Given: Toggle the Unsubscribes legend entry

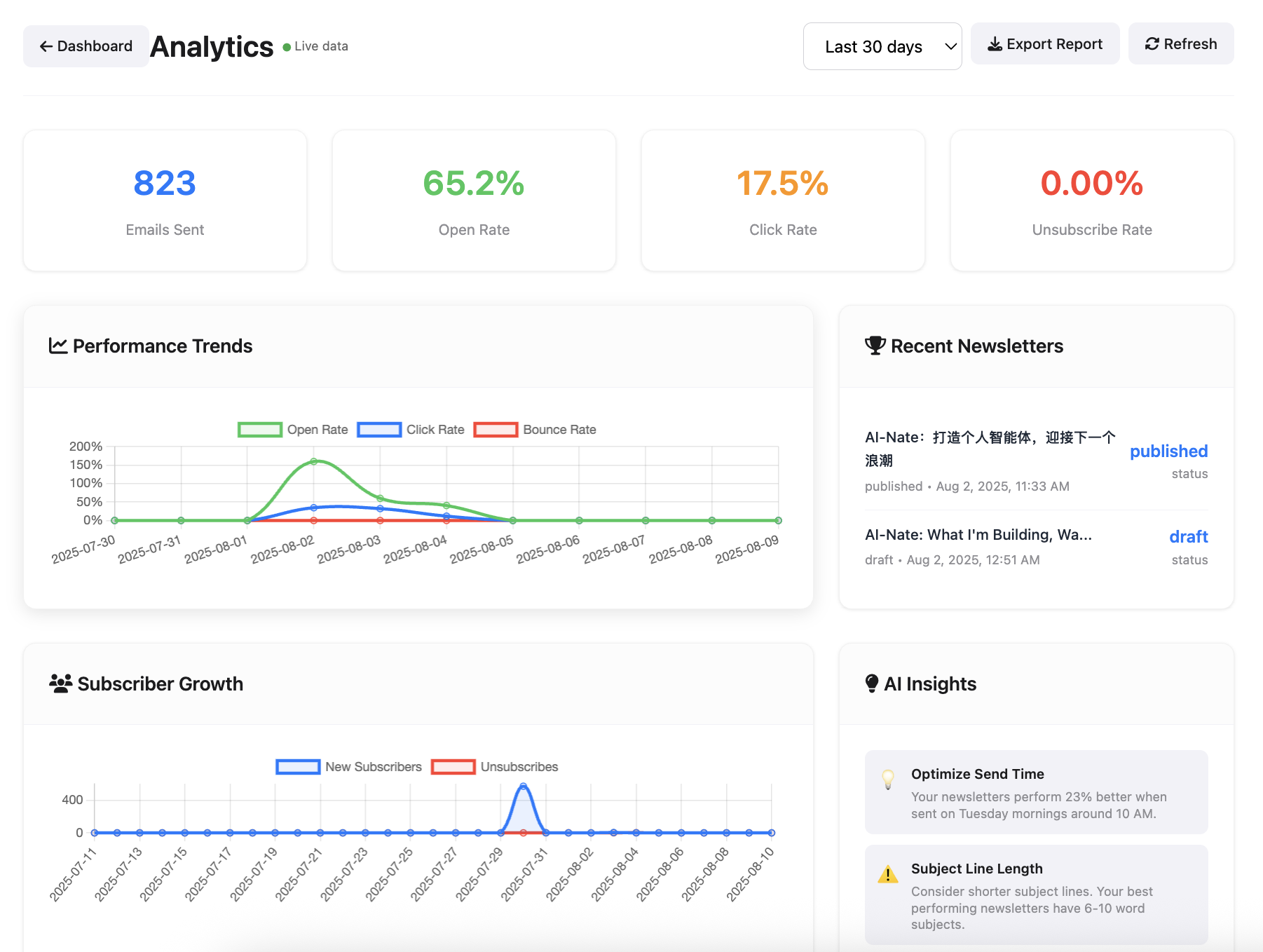Looking at the screenshot, I should (494, 766).
